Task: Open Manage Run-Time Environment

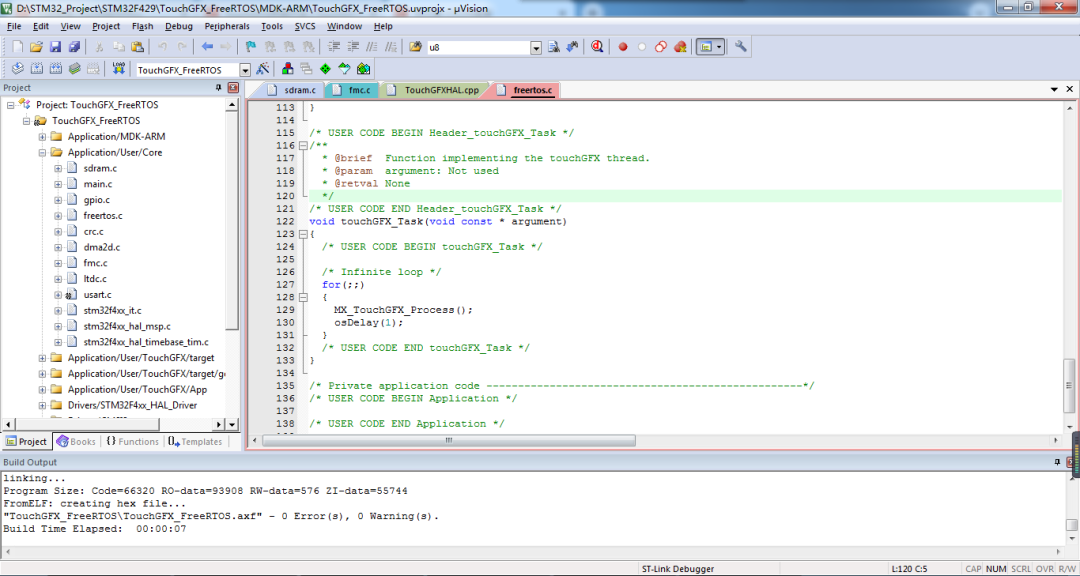Action: [325, 69]
